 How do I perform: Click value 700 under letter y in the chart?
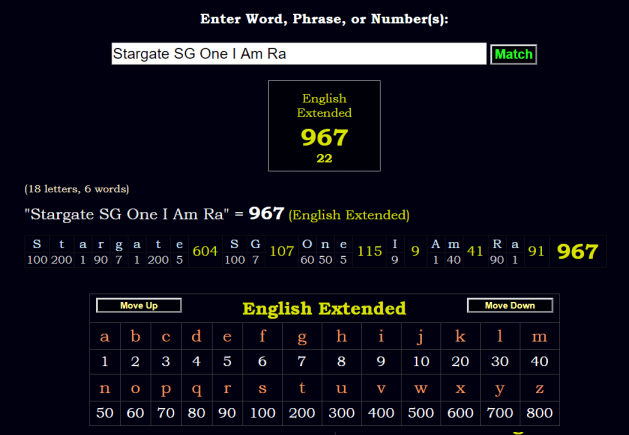pyautogui.click(x=500, y=413)
